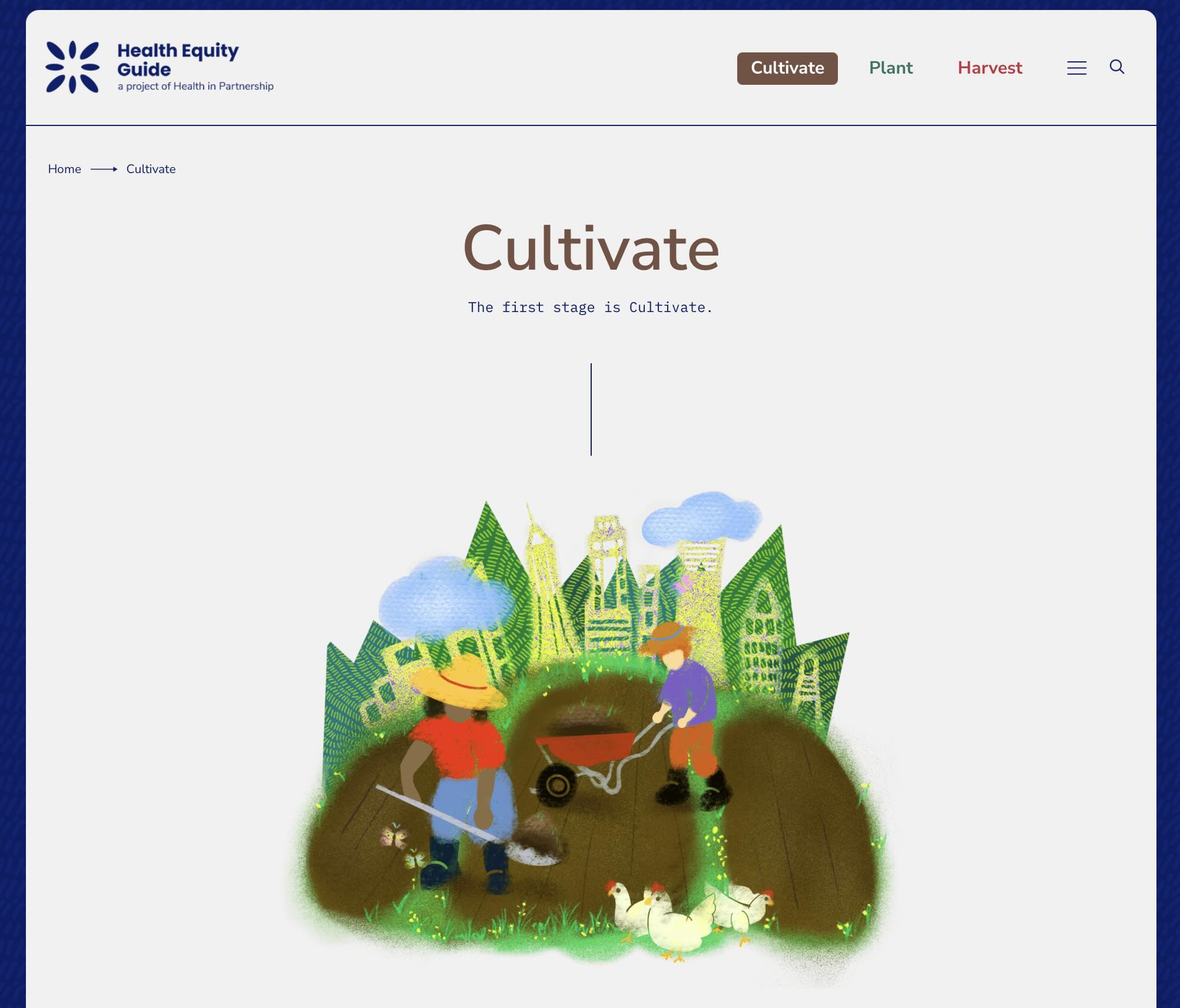Open the Harvest nav item
The height and width of the screenshot is (1008, 1180).
pyautogui.click(x=990, y=68)
